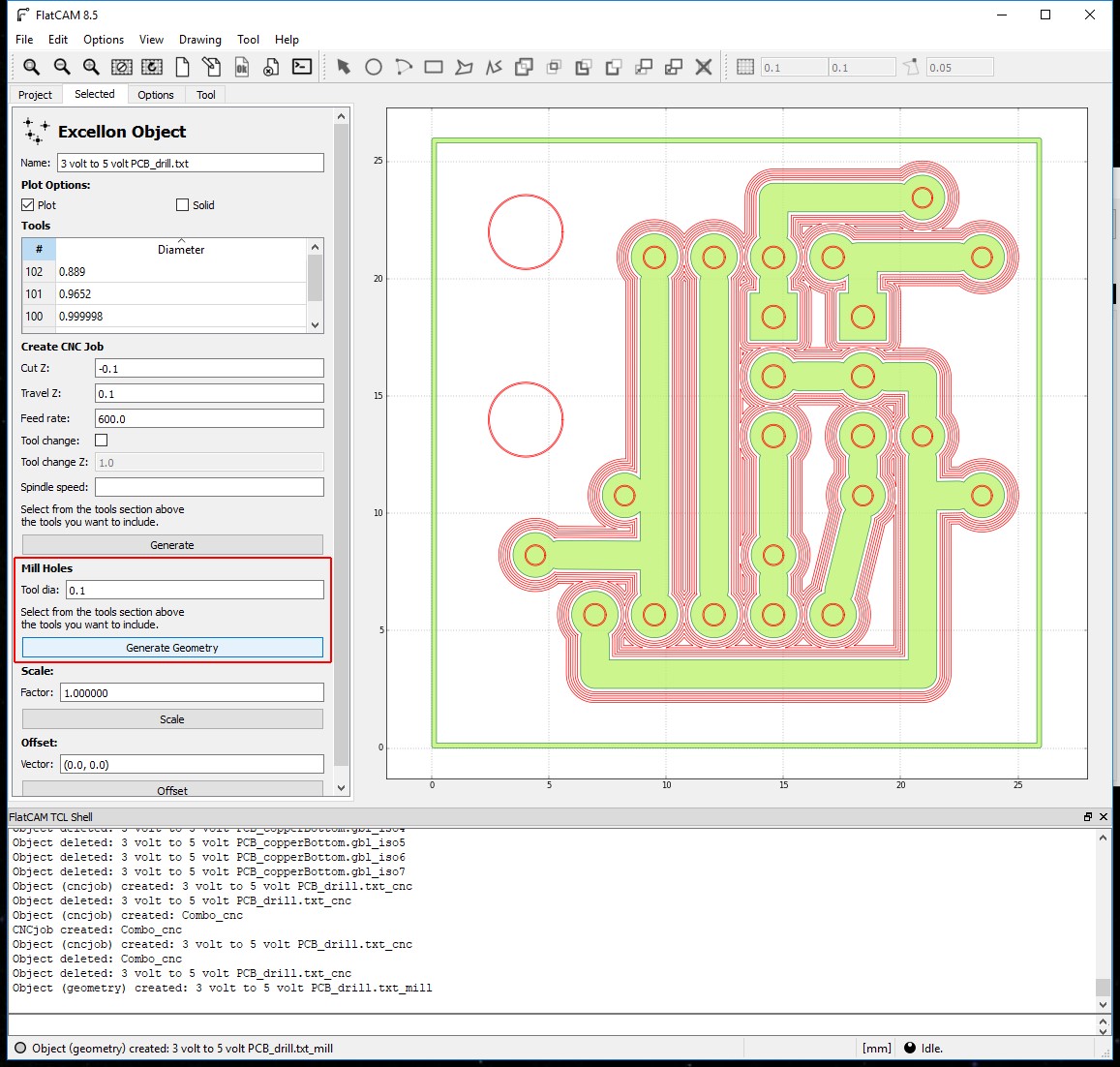
Task: Open the File menu
Action: pyautogui.click(x=24, y=40)
